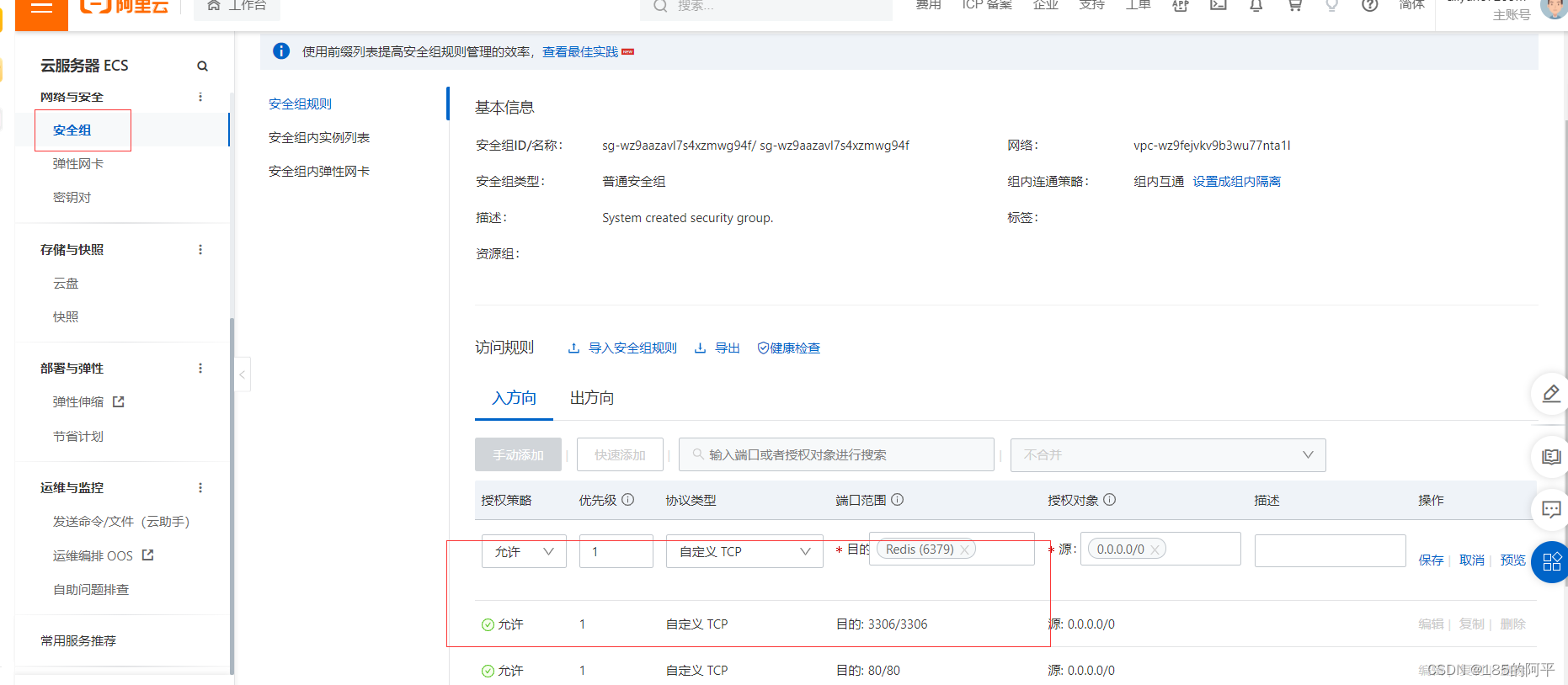Viewport: 1568px width, 685px height.
Task: Open the 企业 menu
Action: 1045,5
